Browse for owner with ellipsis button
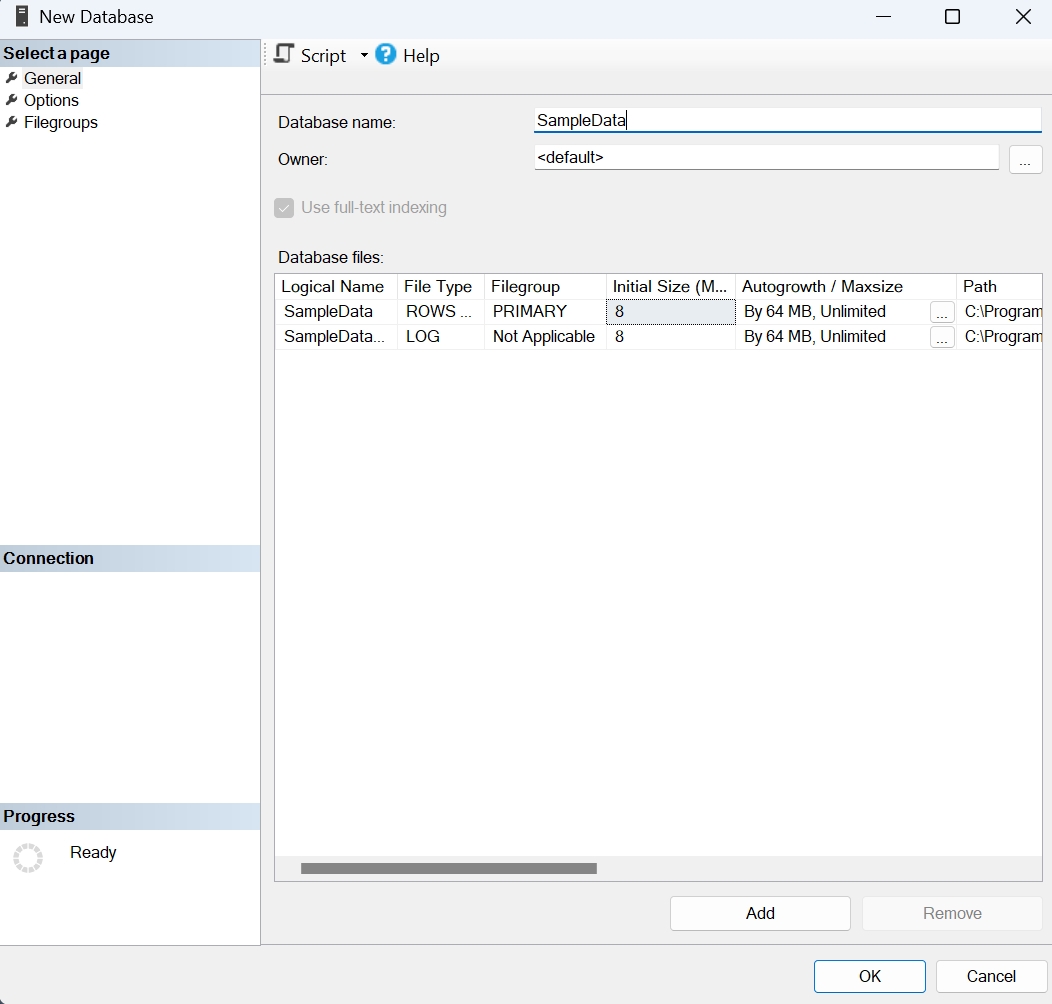Viewport: 1052px width, 1004px height. tap(1025, 159)
